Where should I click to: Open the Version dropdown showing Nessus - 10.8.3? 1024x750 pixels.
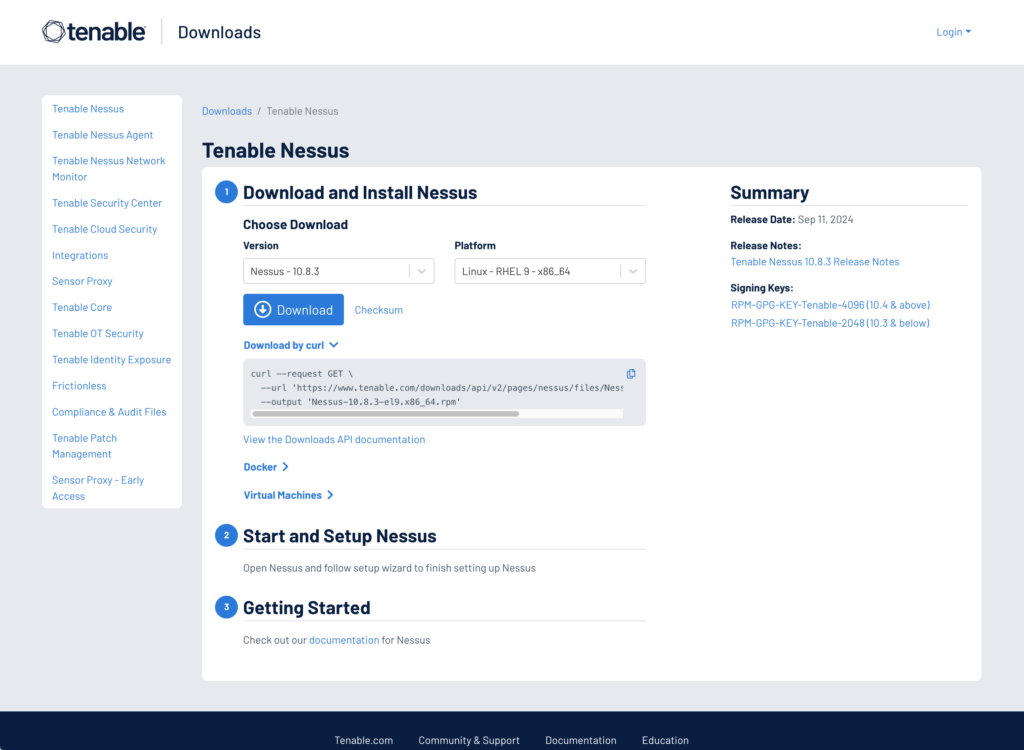(x=338, y=271)
